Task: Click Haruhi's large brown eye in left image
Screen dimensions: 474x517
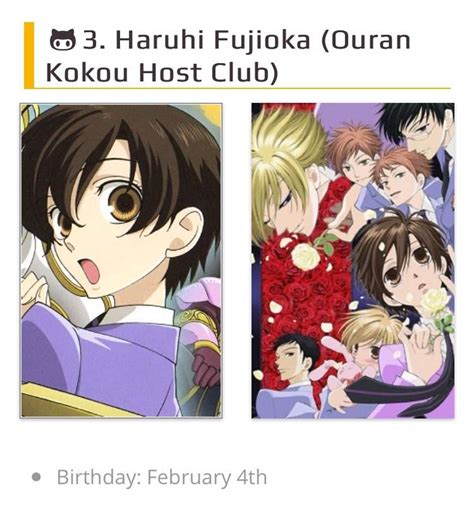Action: pos(124,202)
